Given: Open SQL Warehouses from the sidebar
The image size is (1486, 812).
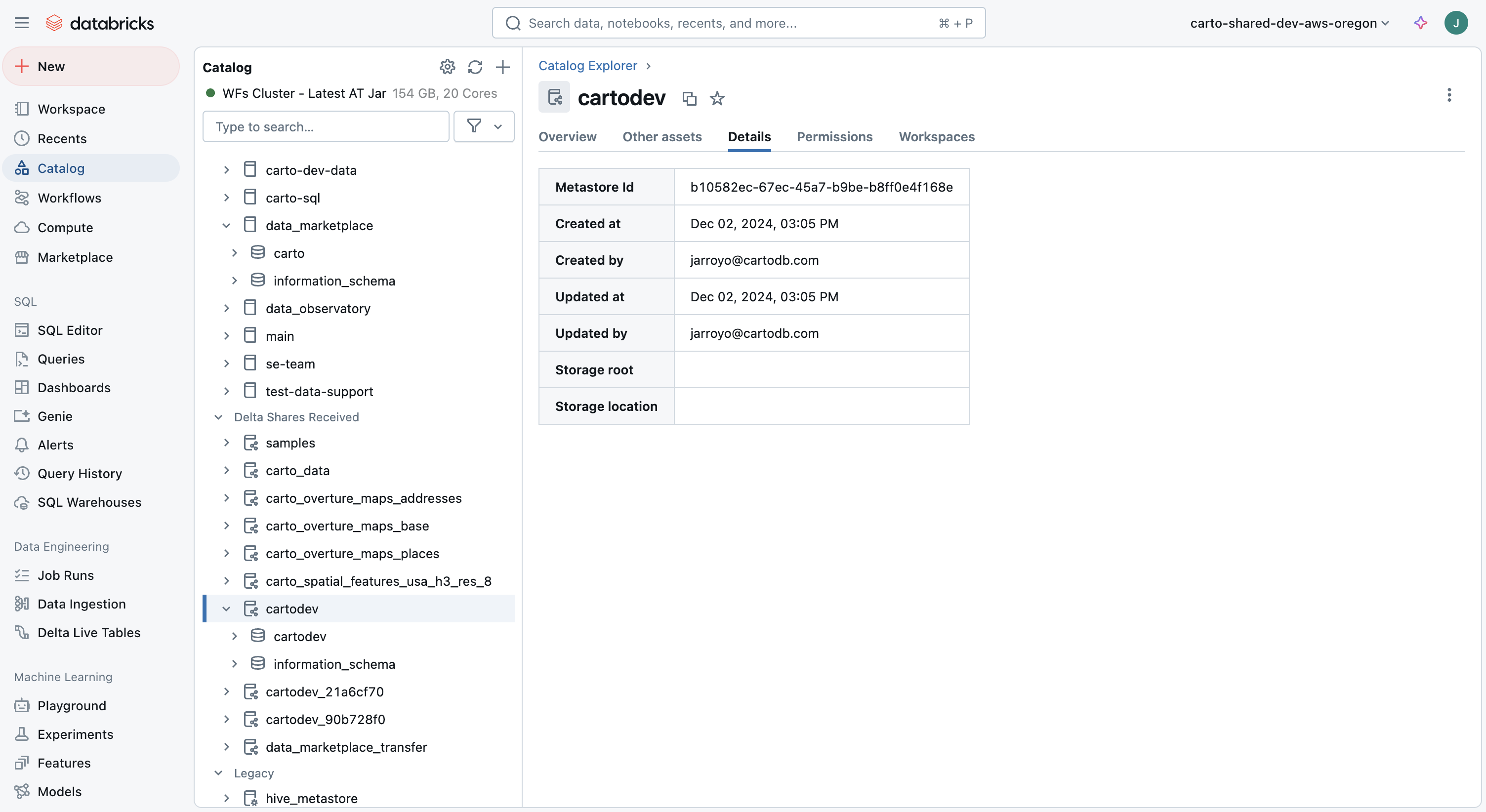Looking at the screenshot, I should (89, 502).
